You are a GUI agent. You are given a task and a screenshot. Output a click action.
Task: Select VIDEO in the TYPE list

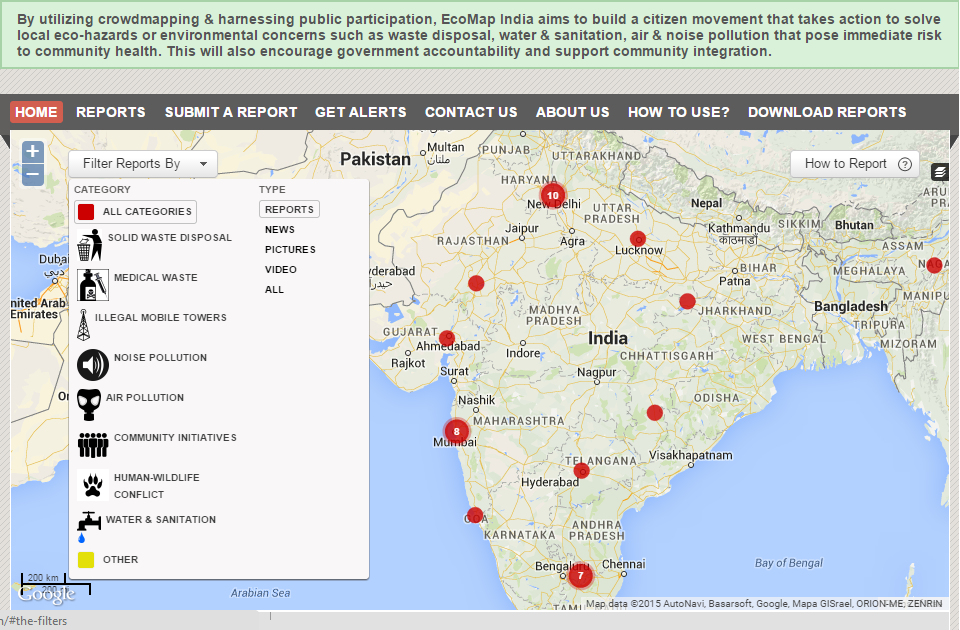pos(281,269)
